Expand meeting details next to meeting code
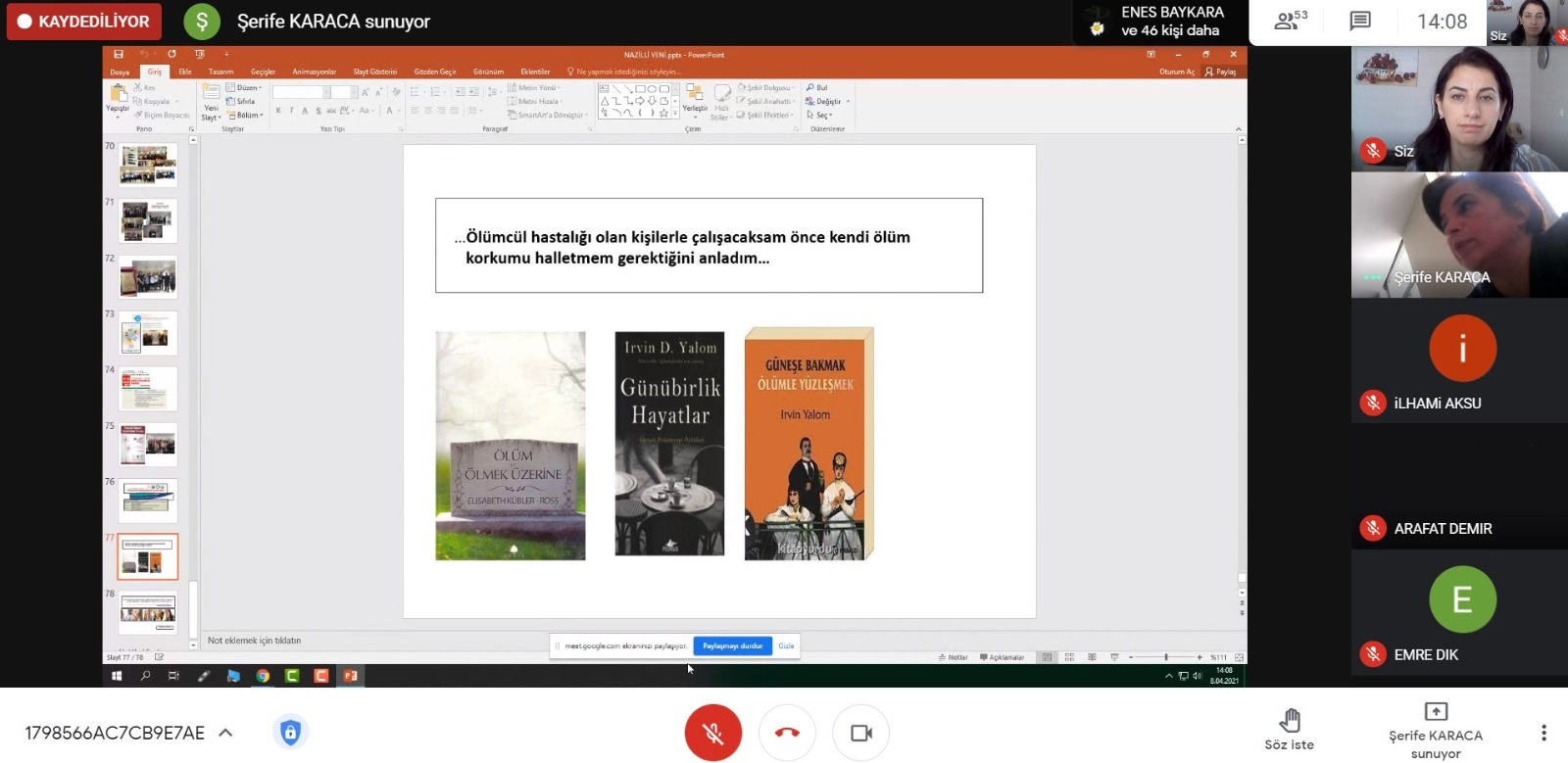Viewport: 1568px width, 763px height. pos(225,733)
